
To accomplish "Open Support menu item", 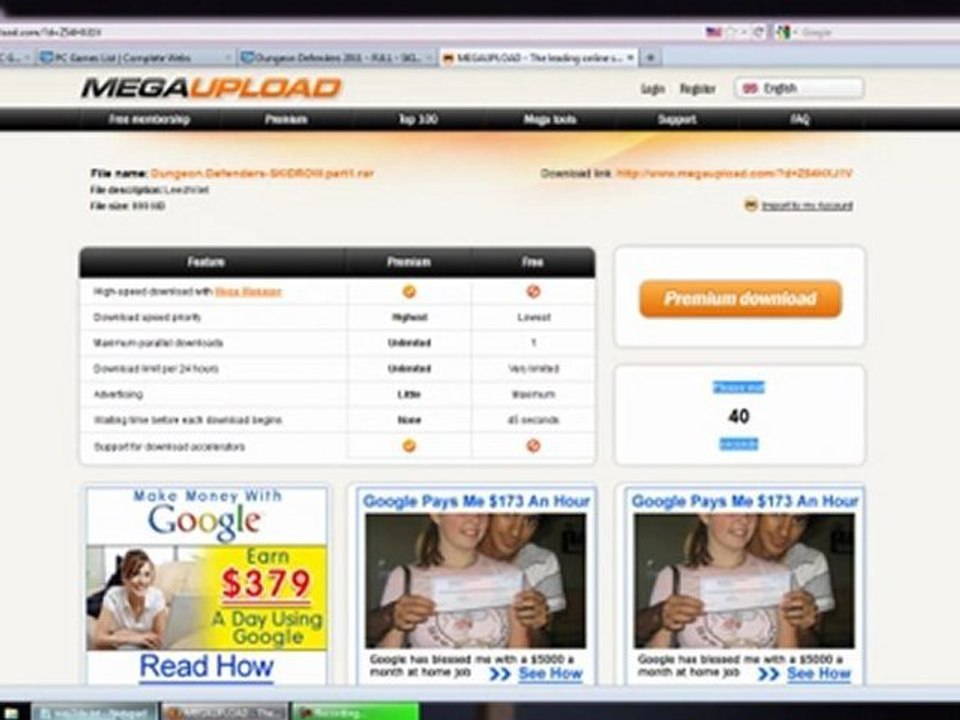I will [x=677, y=119].
